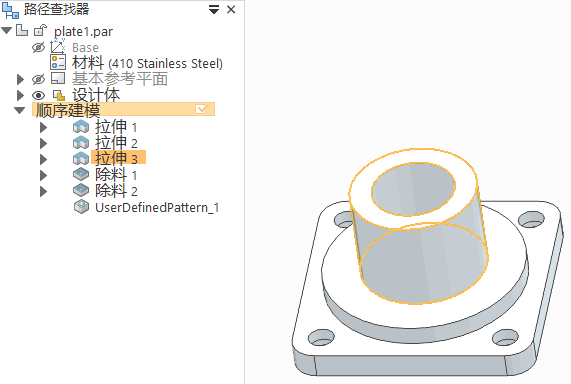Select the Base coordinate system icon

58,46
